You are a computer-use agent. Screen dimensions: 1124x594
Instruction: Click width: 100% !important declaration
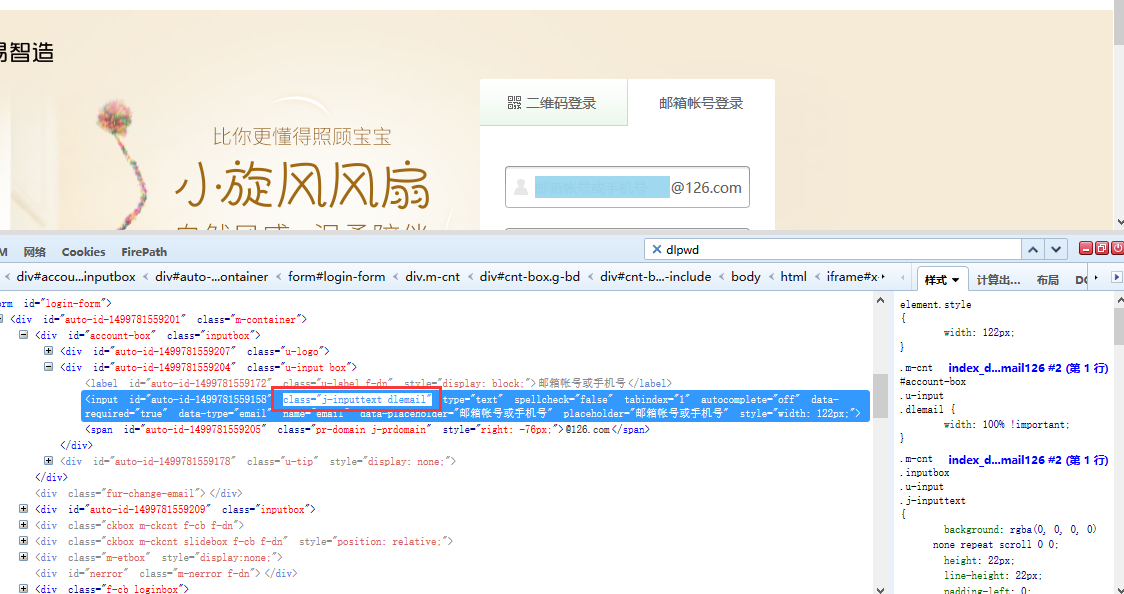point(1006,424)
